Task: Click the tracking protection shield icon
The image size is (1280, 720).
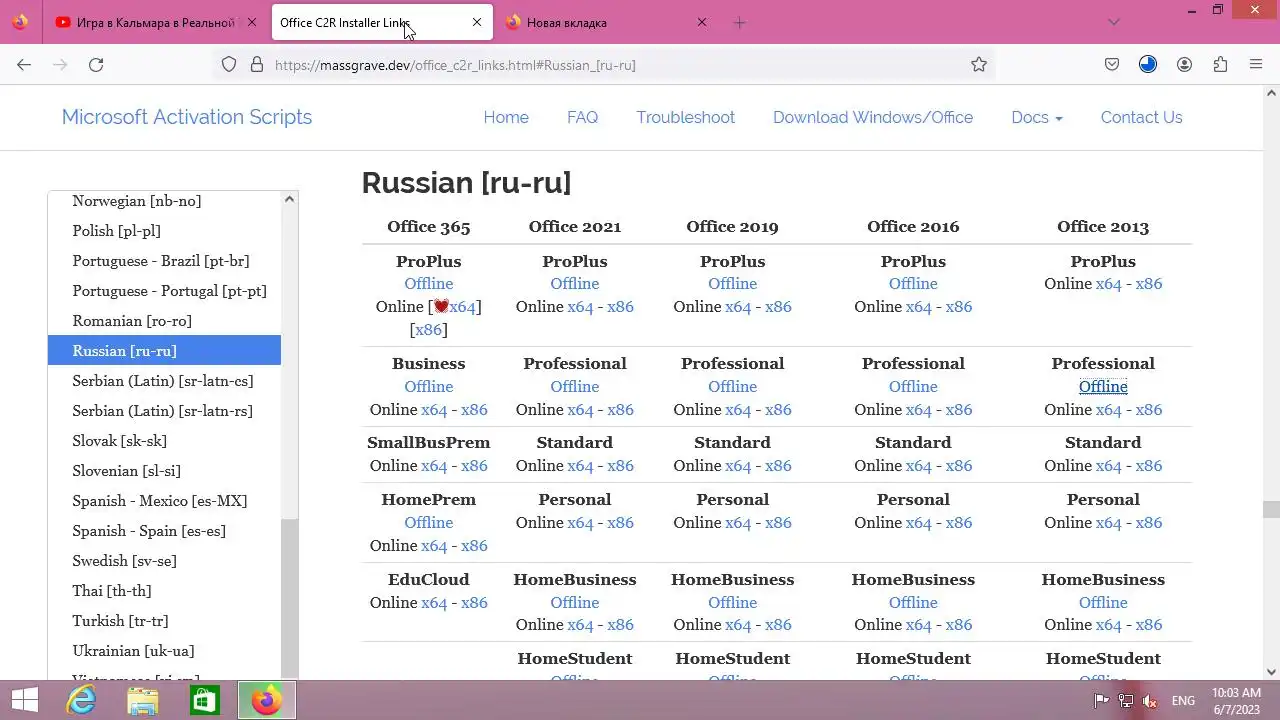Action: pyautogui.click(x=229, y=65)
